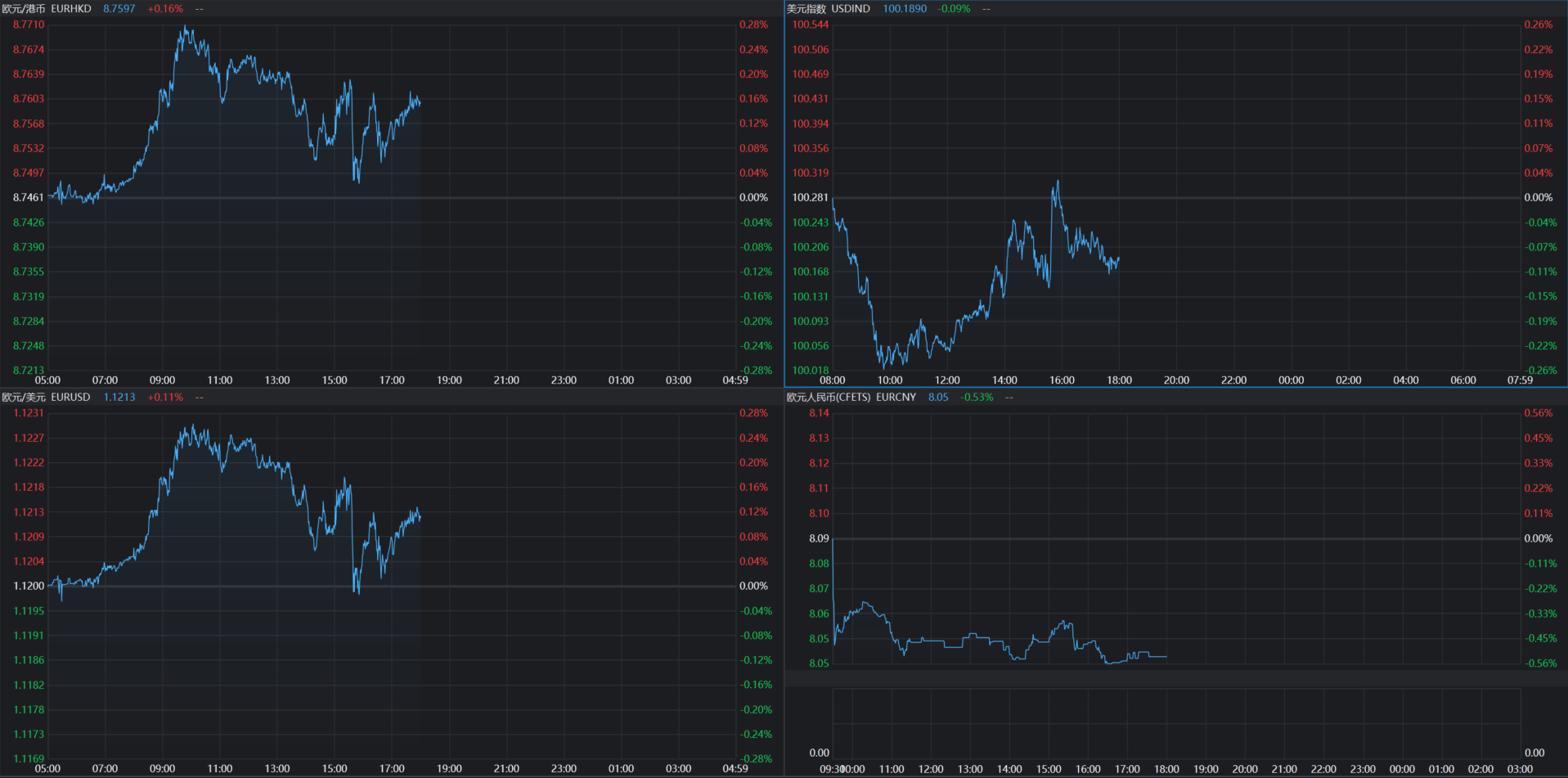
Task: Select the 欧元人民币(CFETS) EURCNY chart title
Action: tap(851, 397)
